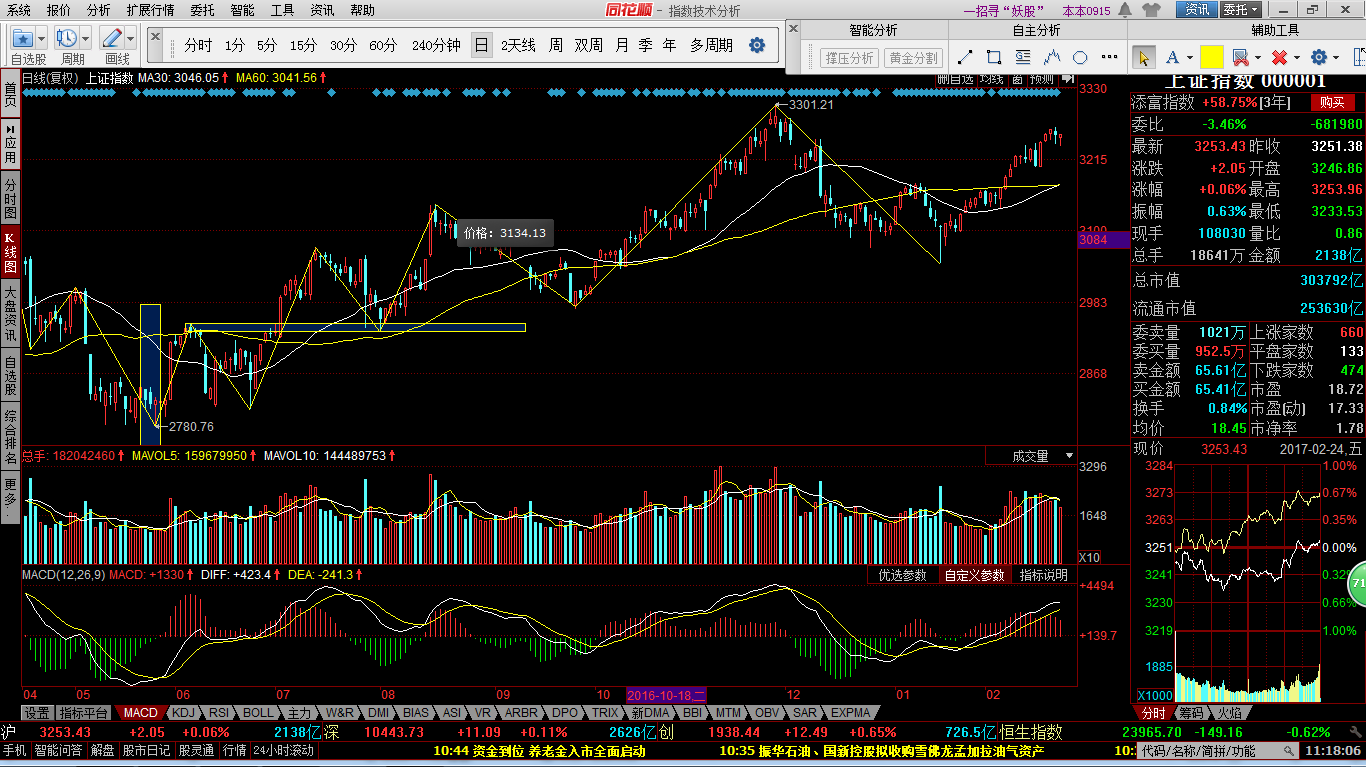This screenshot has width=1366, height=767.
Task: Select the 画线 pencil drawing icon
Action: (112, 38)
